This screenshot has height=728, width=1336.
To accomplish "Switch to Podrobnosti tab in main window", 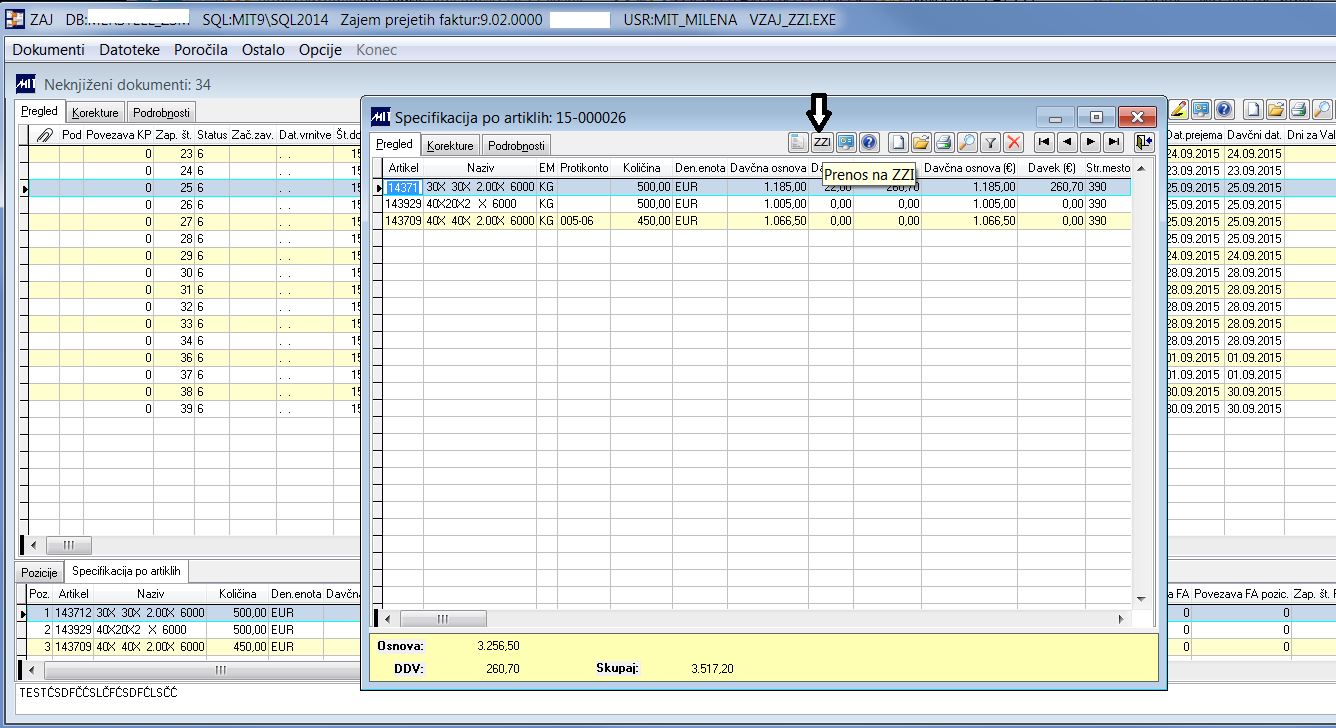I will [161, 113].
